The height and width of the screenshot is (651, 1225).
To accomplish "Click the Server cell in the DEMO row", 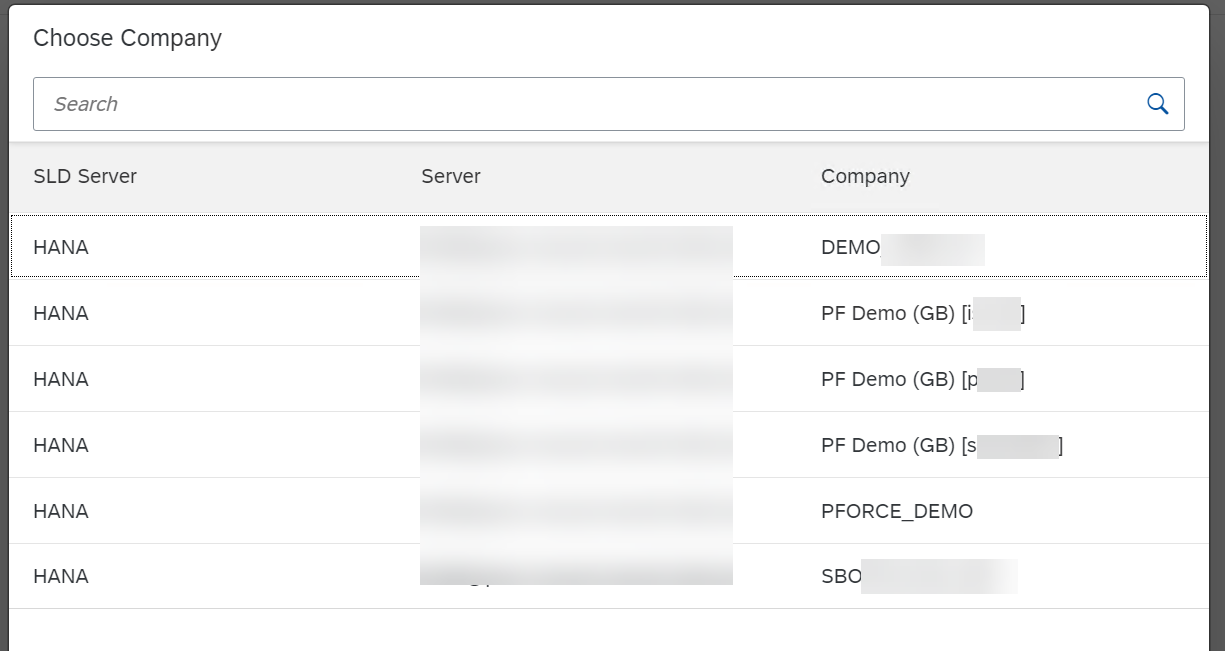I will pos(576,247).
